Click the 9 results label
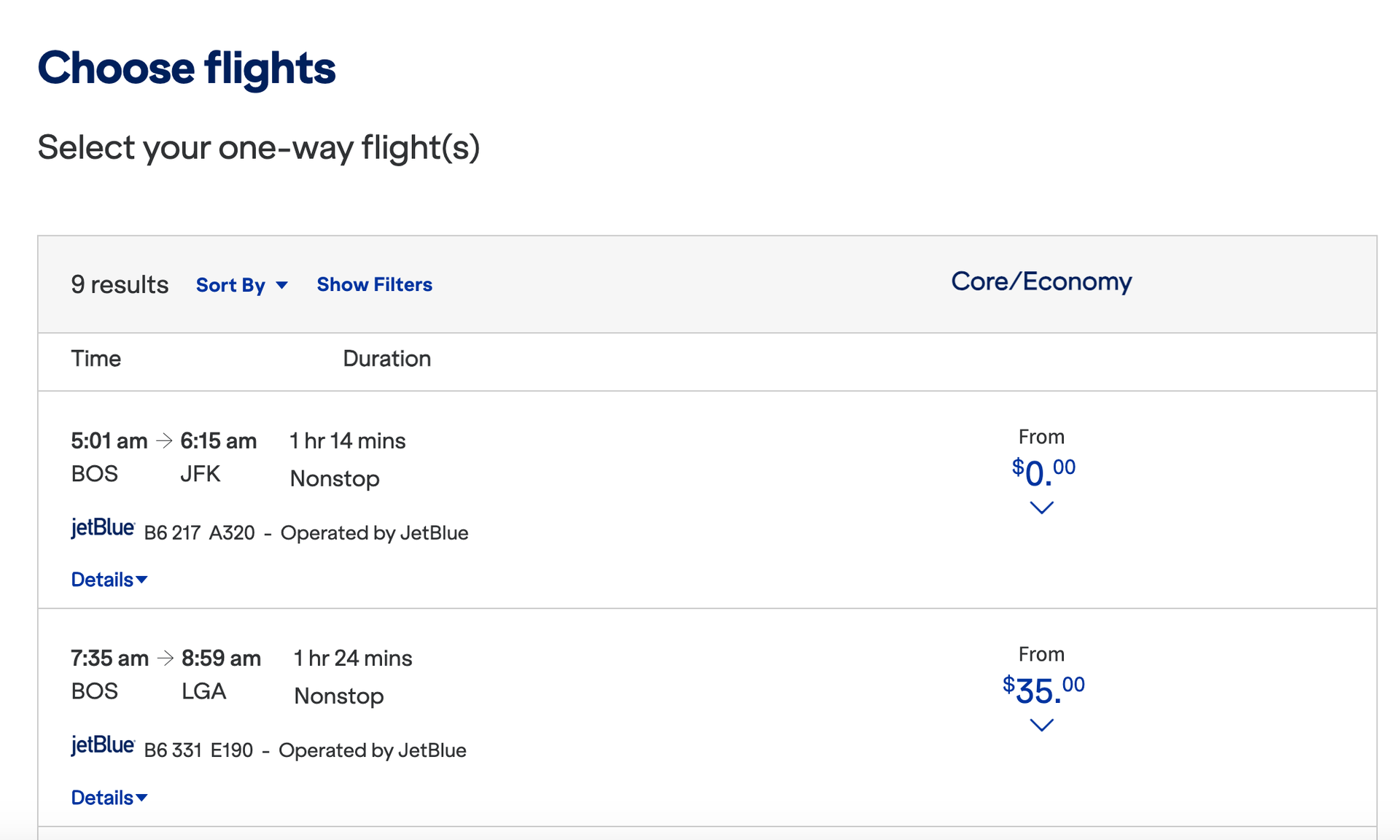This screenshot has height=840, width=1400. pos(118,285)
